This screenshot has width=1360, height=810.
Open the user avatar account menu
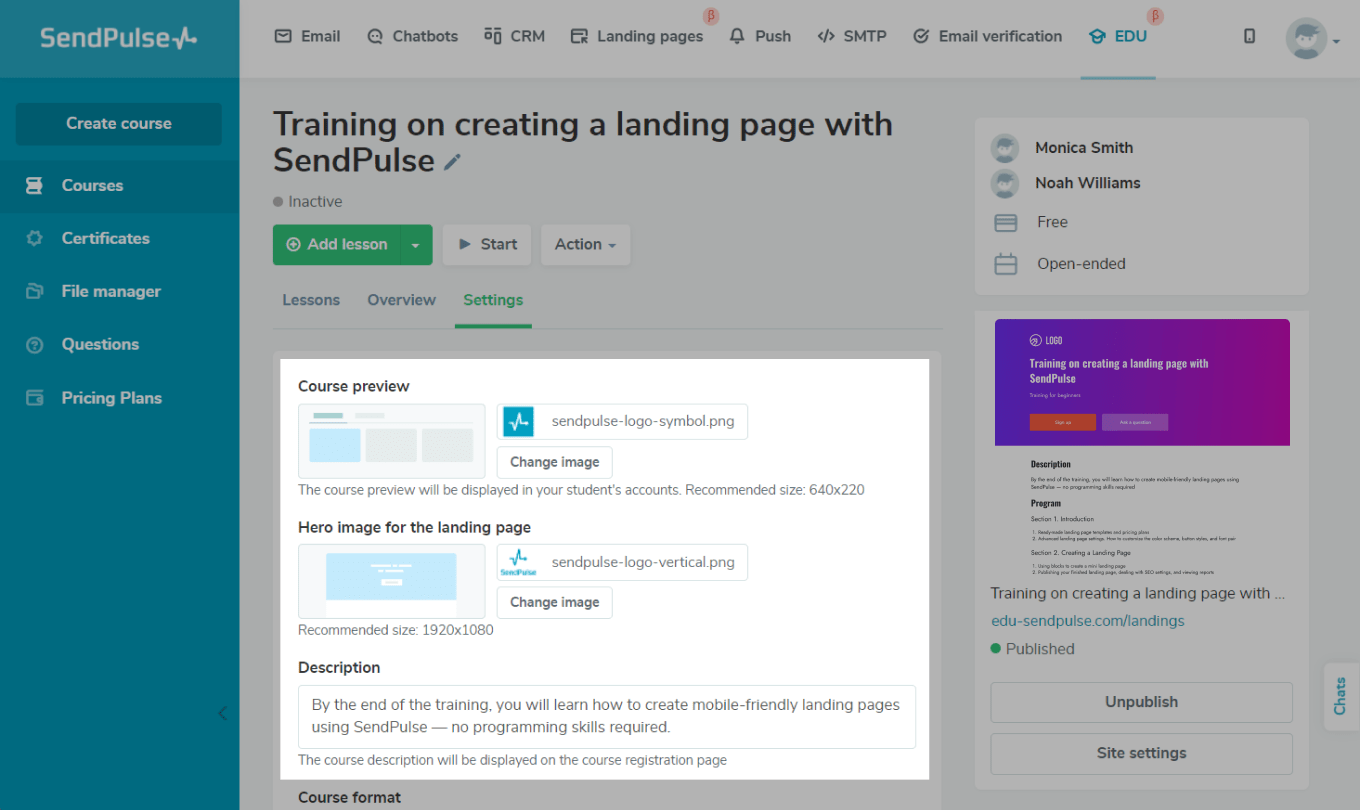[1312, 38]
